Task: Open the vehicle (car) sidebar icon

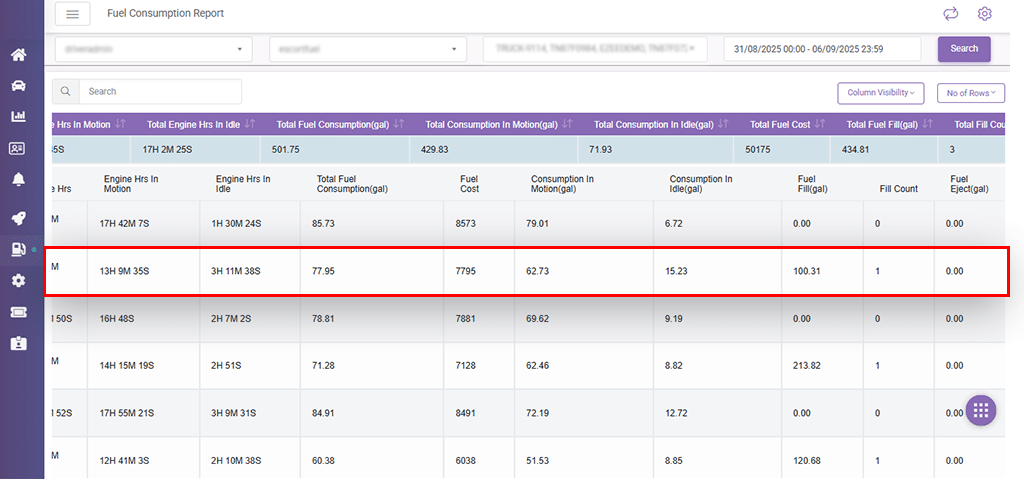Action: click(x=18, y=85)
